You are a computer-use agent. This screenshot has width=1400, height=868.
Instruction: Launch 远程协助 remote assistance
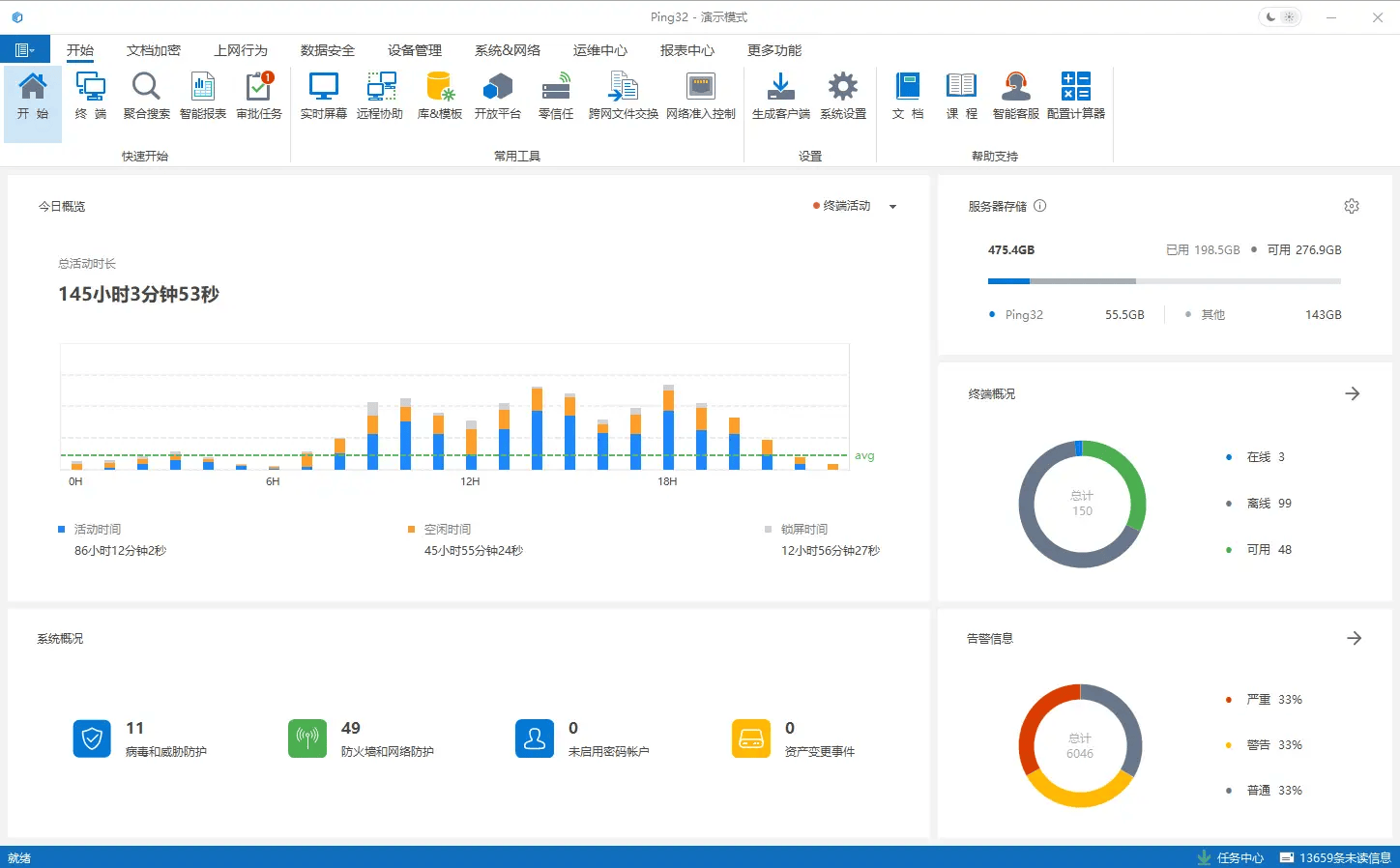[379, 96]
